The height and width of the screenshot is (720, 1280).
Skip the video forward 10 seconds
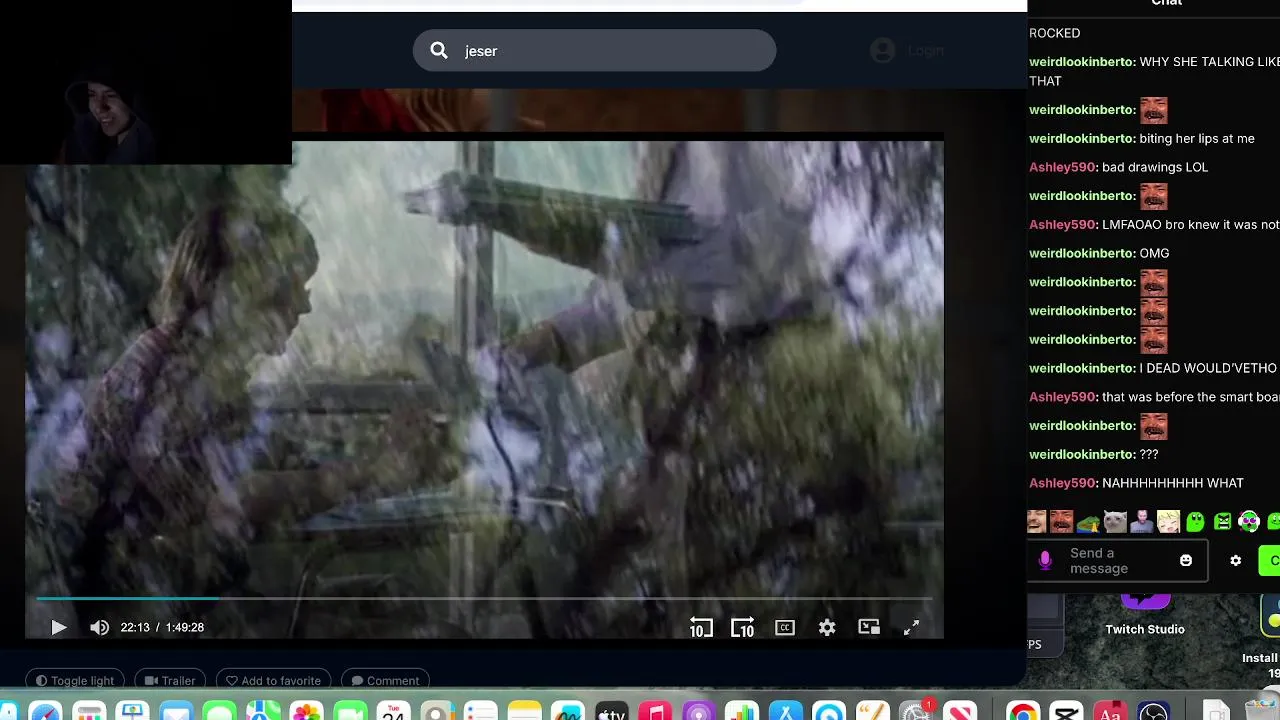[x=742, y=628]
